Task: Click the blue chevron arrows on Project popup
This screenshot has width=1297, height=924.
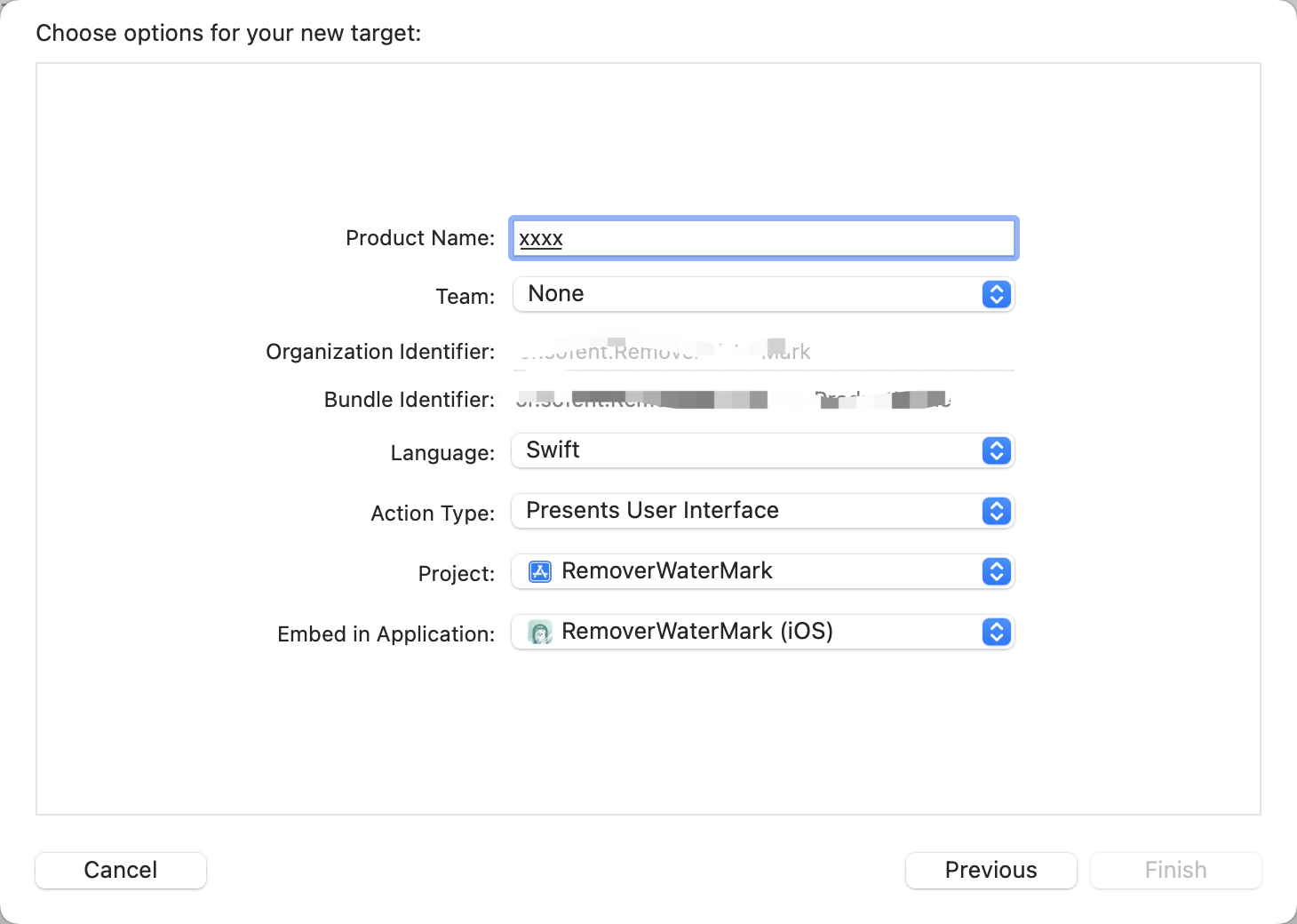Action: 996,572
